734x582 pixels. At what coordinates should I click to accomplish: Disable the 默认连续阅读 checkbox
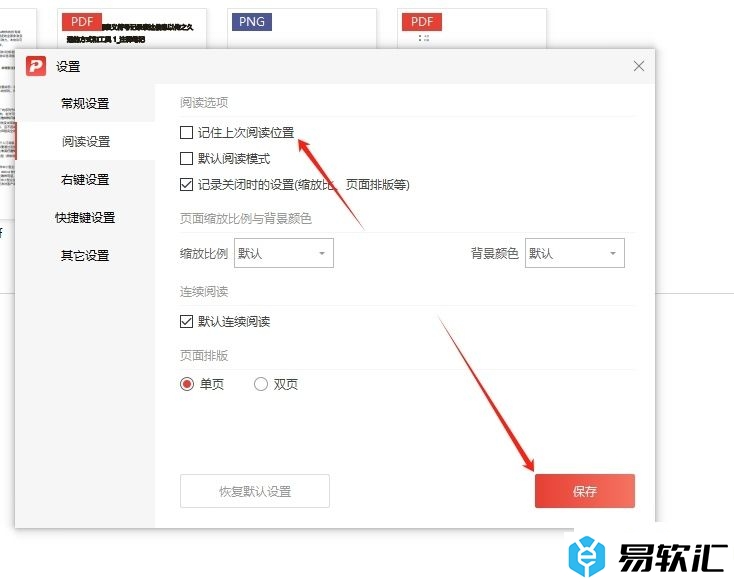click(187, 321)
